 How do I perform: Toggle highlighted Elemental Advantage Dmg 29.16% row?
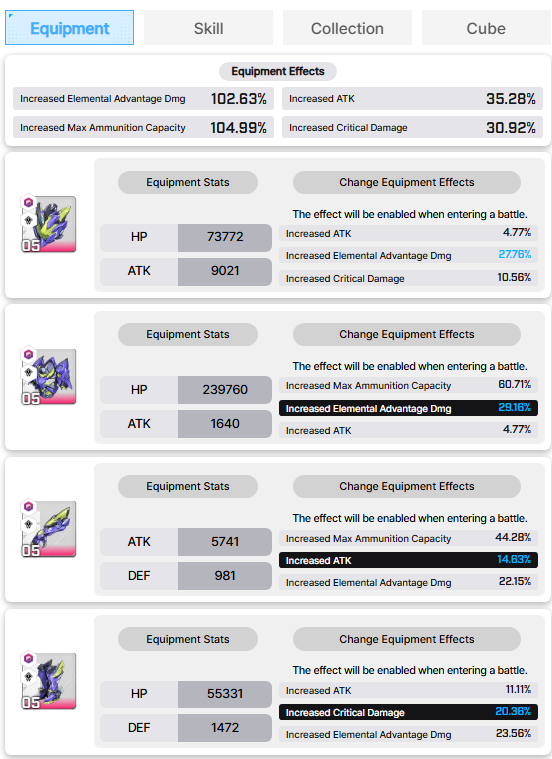point(408,408)
